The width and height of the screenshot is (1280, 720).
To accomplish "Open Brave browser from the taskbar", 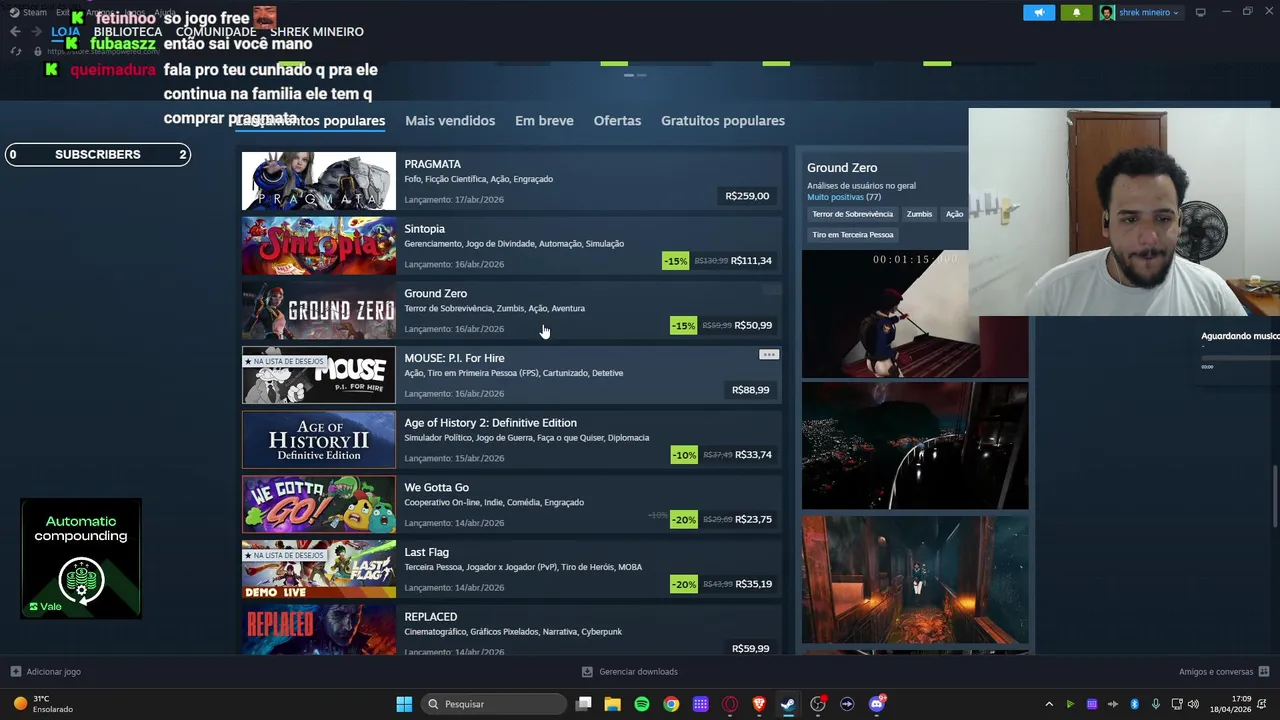I will [759, 704].
